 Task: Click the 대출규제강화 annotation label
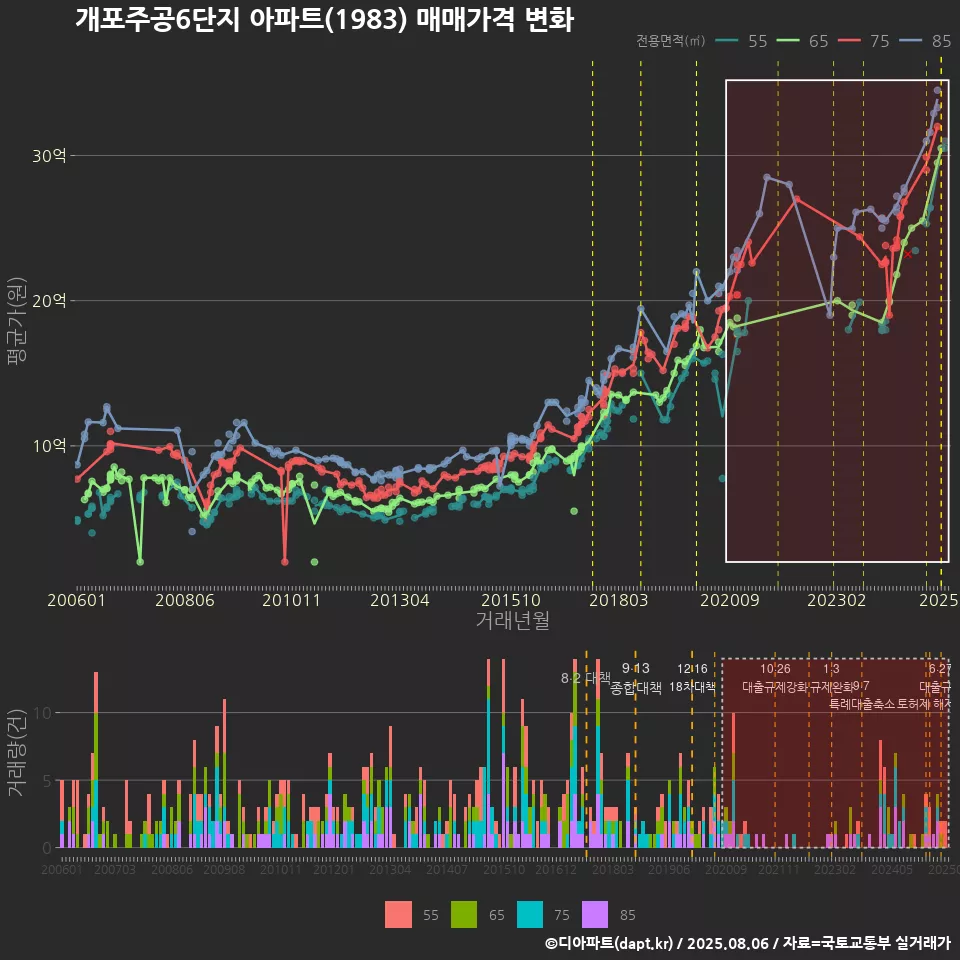click(x=775, y=687)
